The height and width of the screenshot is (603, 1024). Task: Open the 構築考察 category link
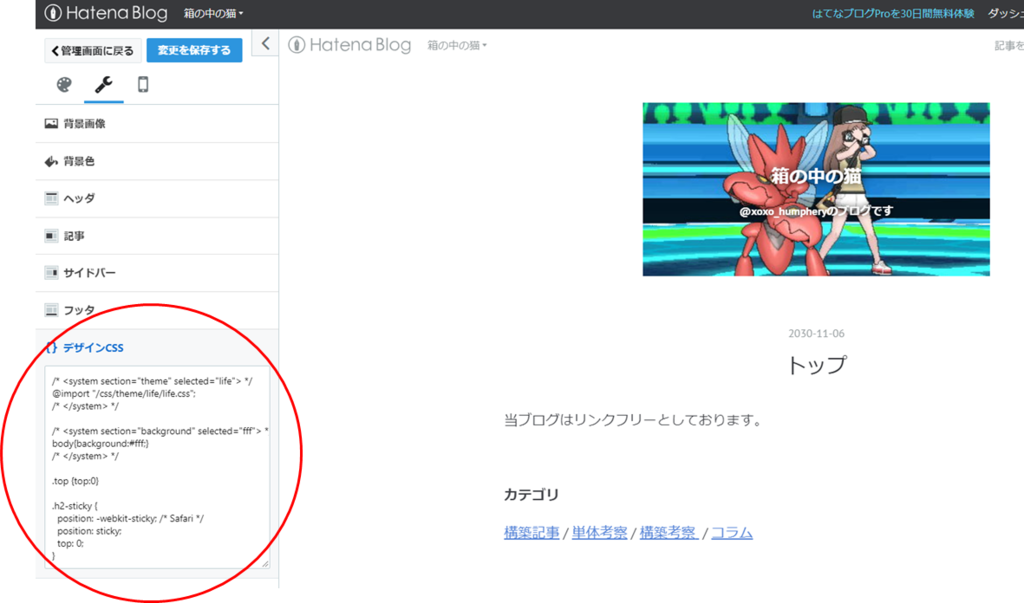[x=669, y=533]
